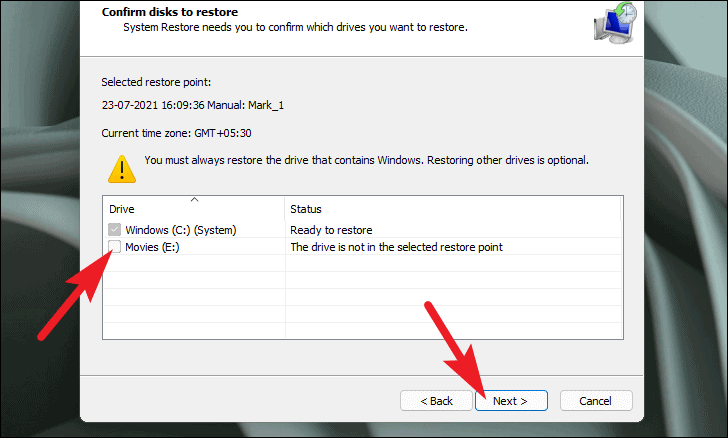The image size is (728, 438).
Task: Click the sort arrow above Drive column
Action: [x=194, y=200]
